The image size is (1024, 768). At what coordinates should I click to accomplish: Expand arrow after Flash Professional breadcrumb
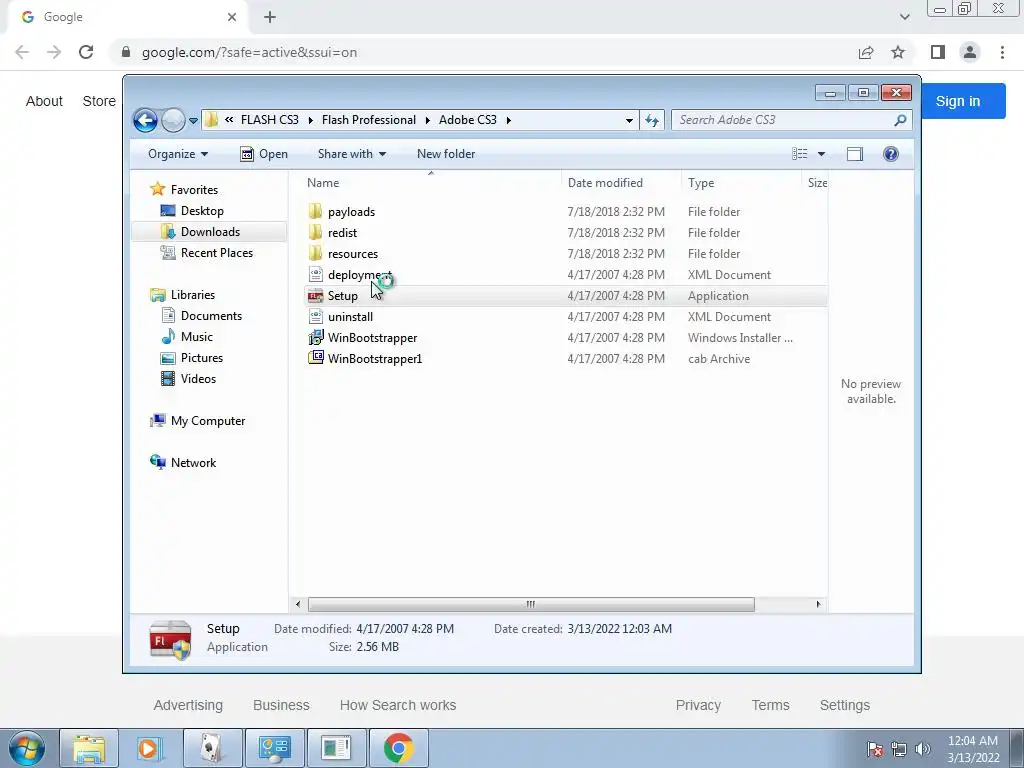click(x=428, y=120)
